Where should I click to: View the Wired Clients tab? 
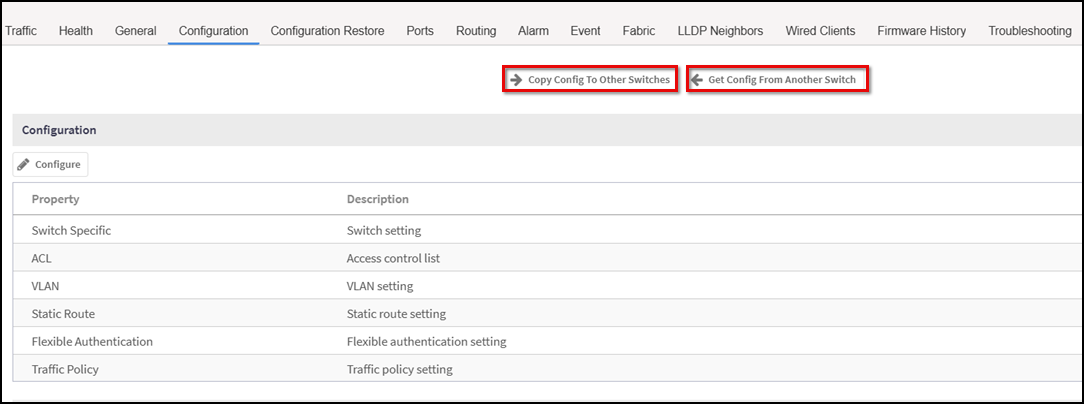pos(821,30)
